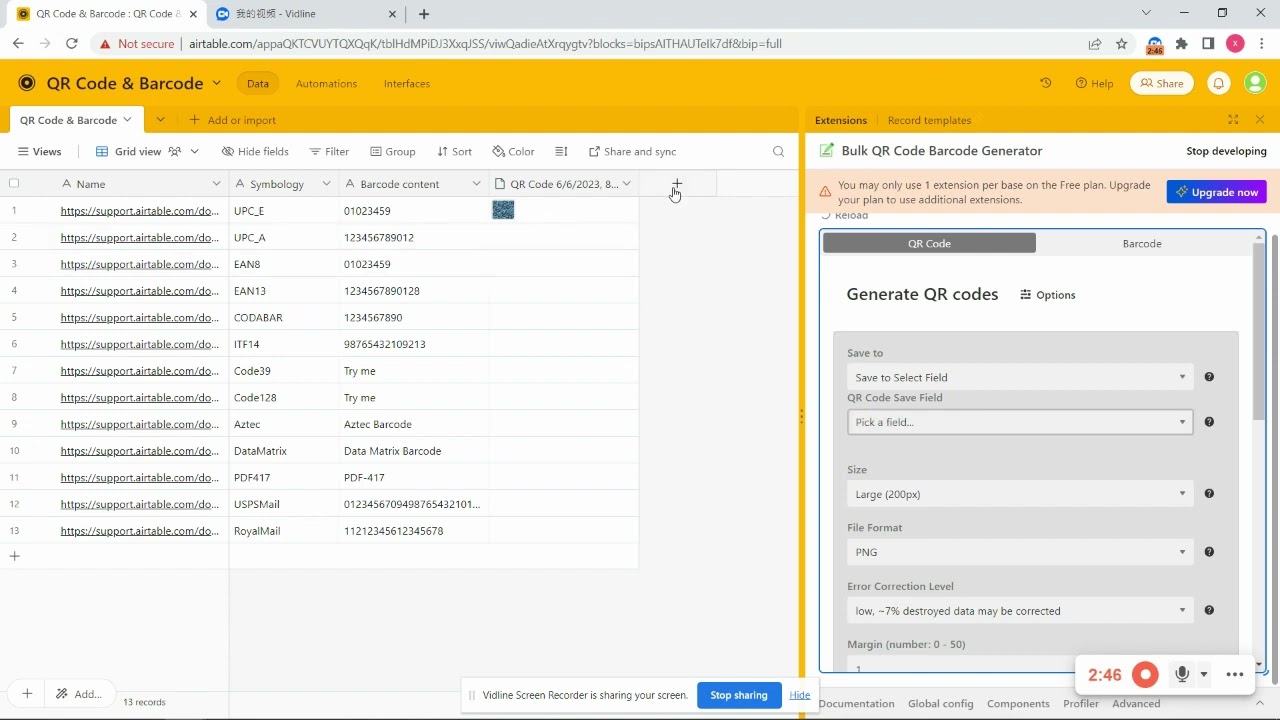The image size is (1280, 720).
Task: Open the Filter toolbar option
Action: (x=329, y=152)
